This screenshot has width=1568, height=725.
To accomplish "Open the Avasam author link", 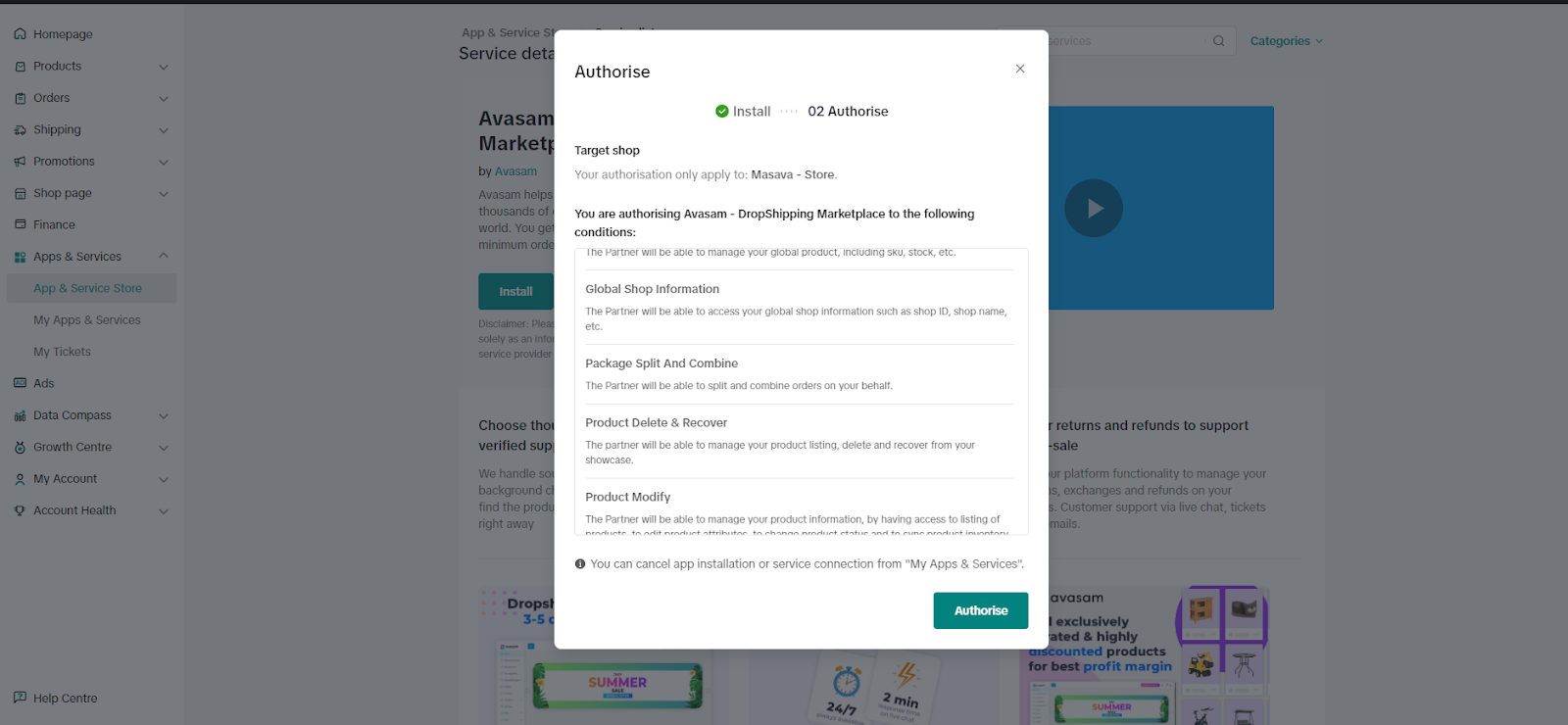I will (x=515, y=171).
